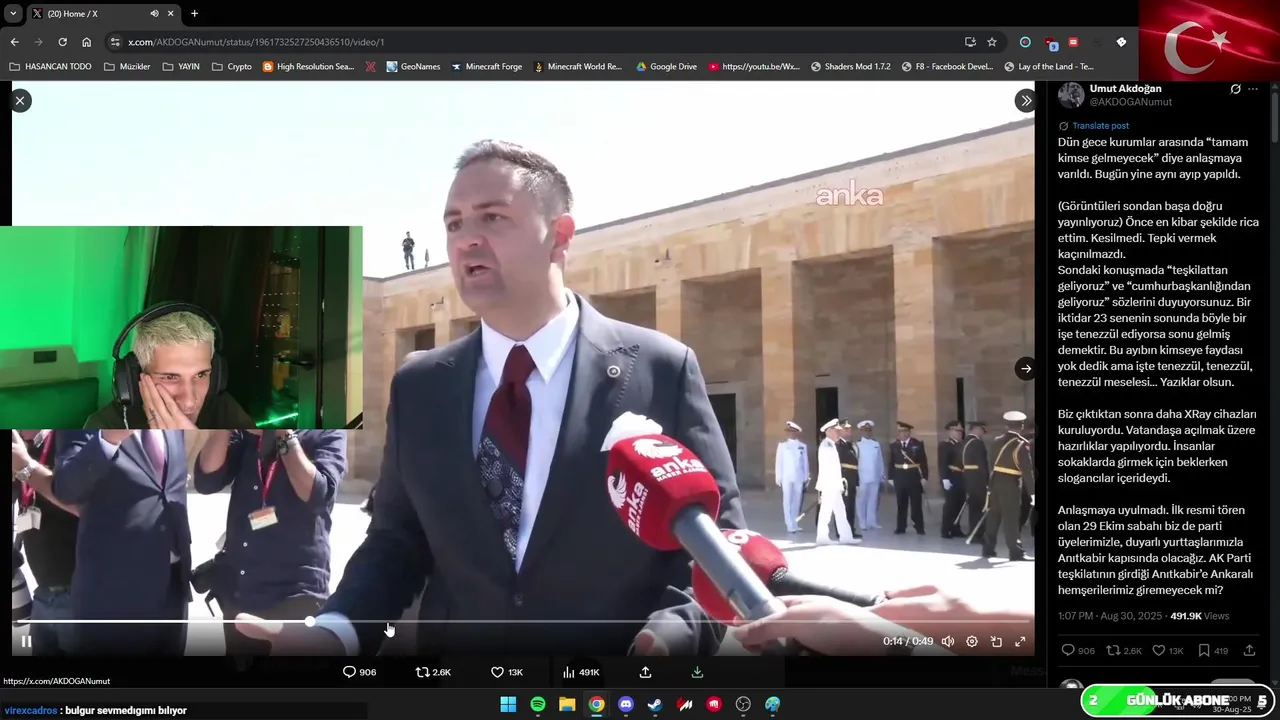Open the browser home page
The height and width of the screenshot is (720, 1280).
point(86,42)
